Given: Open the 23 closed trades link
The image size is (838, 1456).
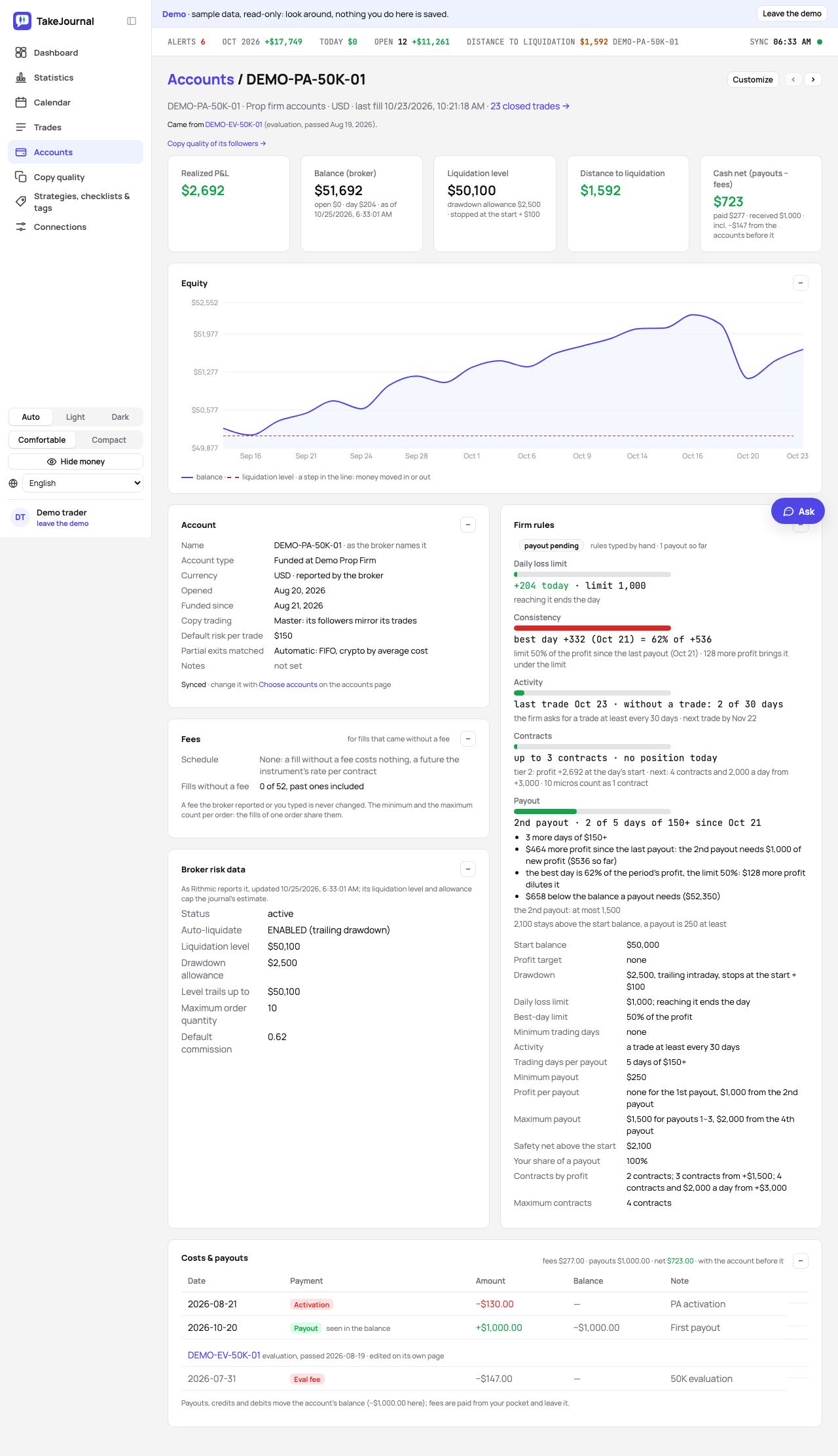Looking at the screenshot, I should tap(530, 106).
